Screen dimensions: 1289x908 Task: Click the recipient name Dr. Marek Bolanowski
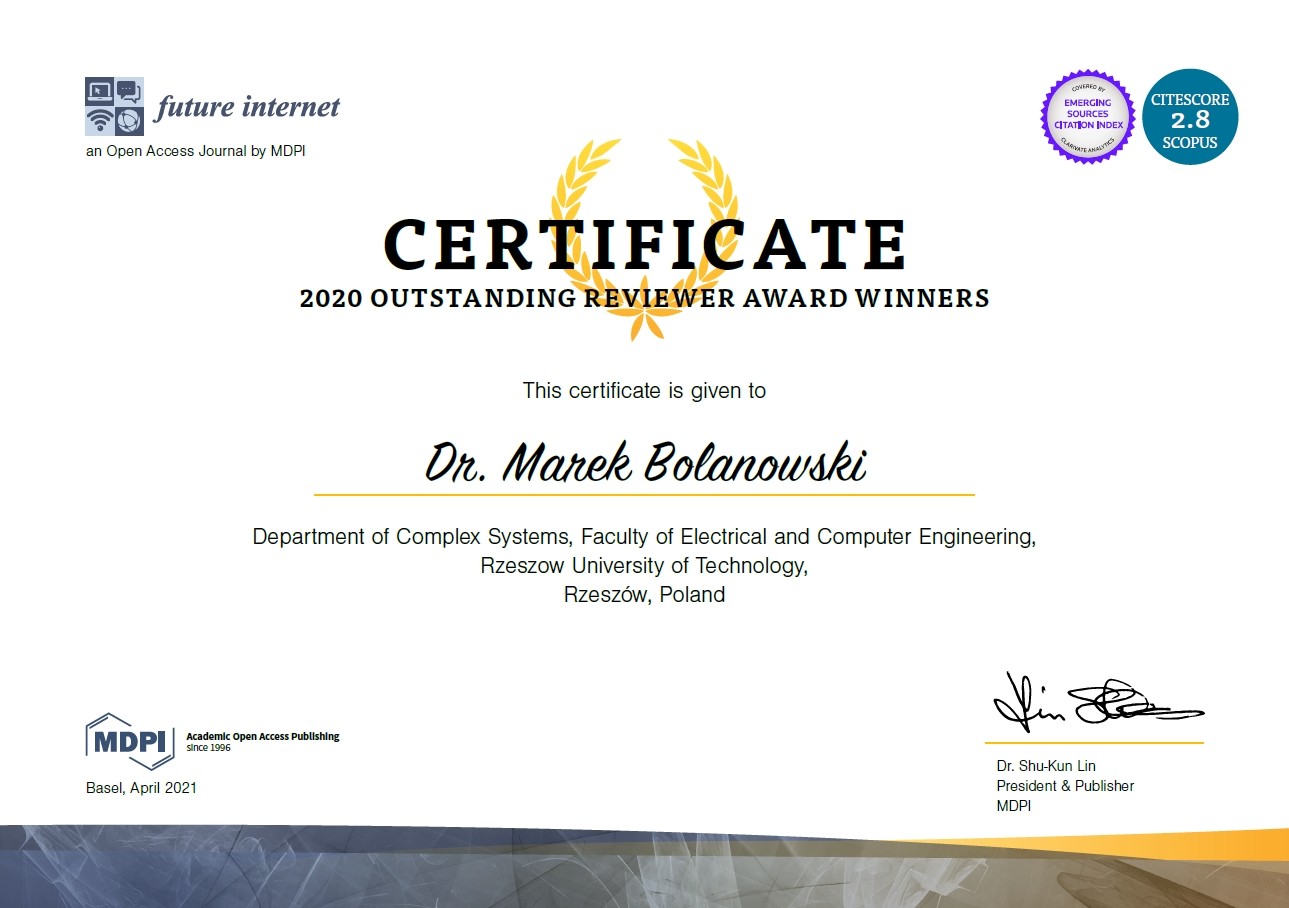click(x=645, y=463)
